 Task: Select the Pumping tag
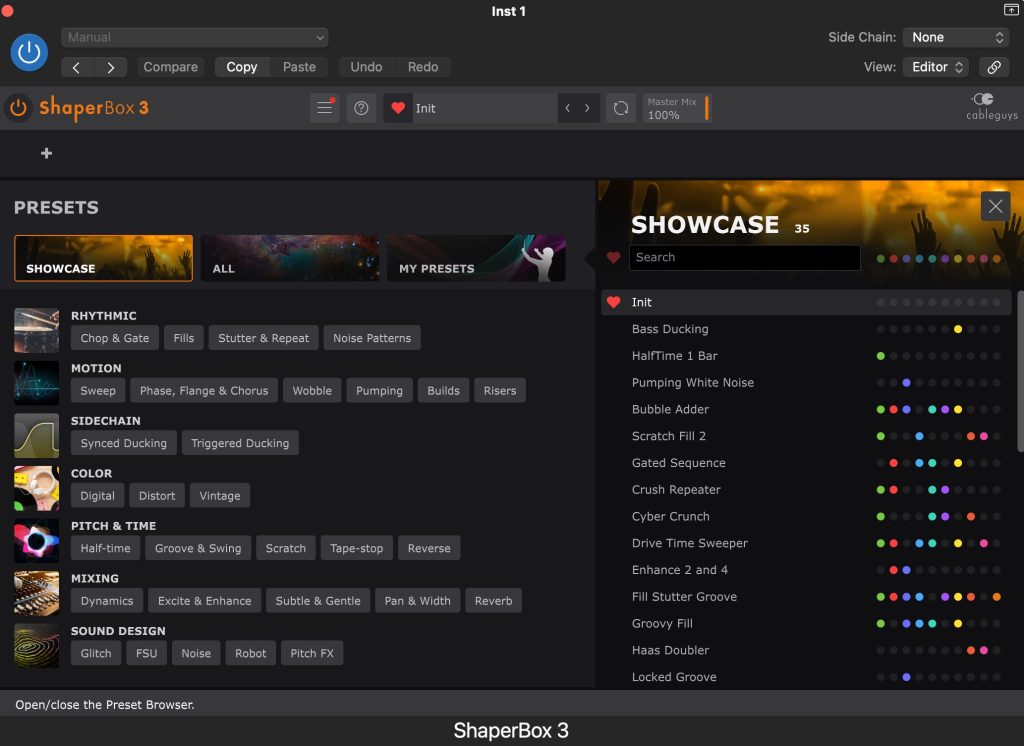pyautogui.click(x=379, y=391)
